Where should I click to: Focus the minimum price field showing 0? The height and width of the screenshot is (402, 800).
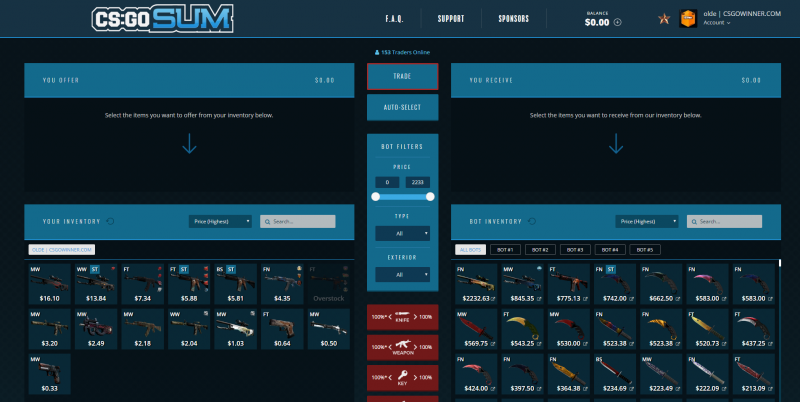coord(387,183)
